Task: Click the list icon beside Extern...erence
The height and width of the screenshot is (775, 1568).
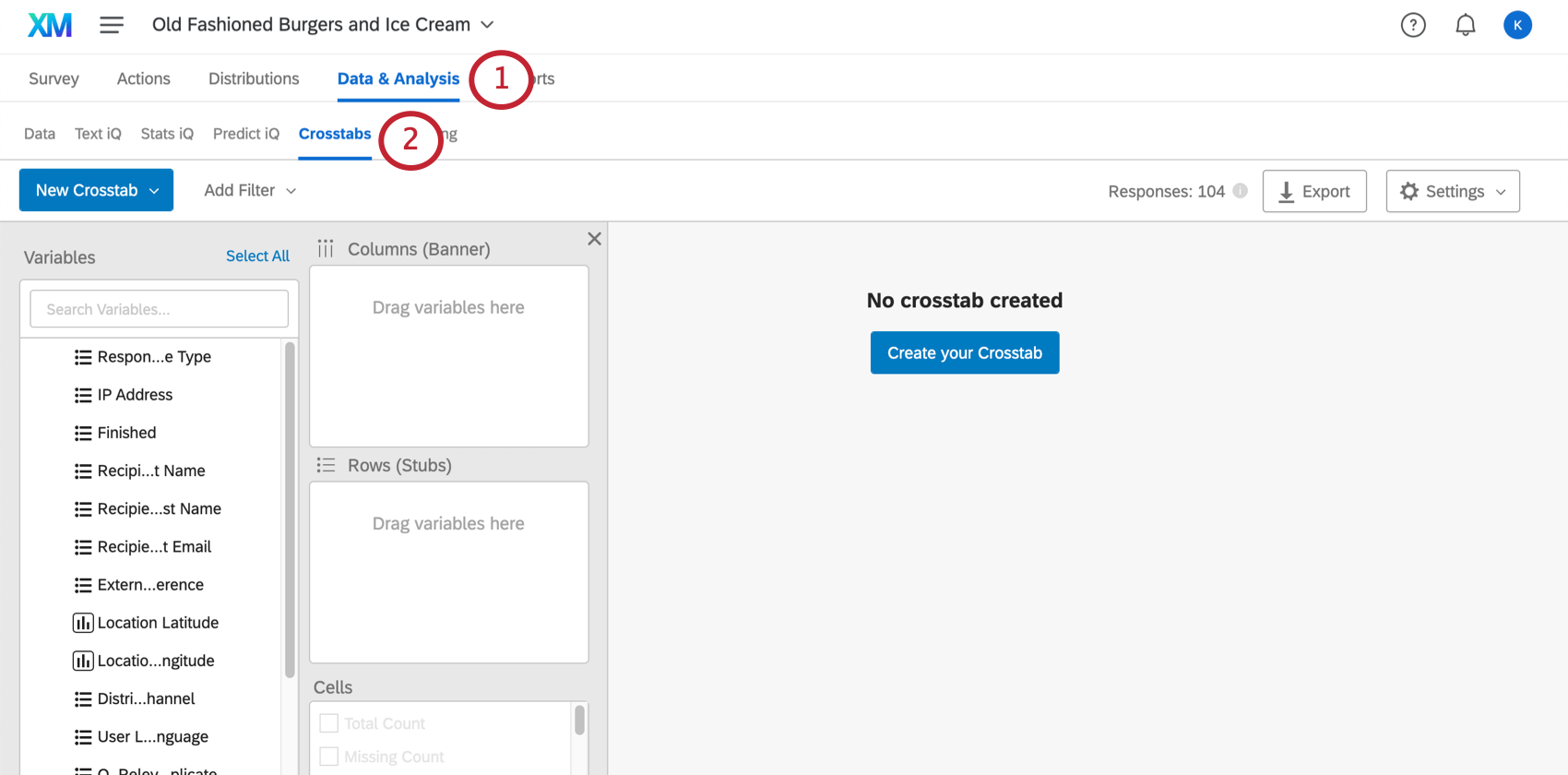Action: [x=83, y=585]
